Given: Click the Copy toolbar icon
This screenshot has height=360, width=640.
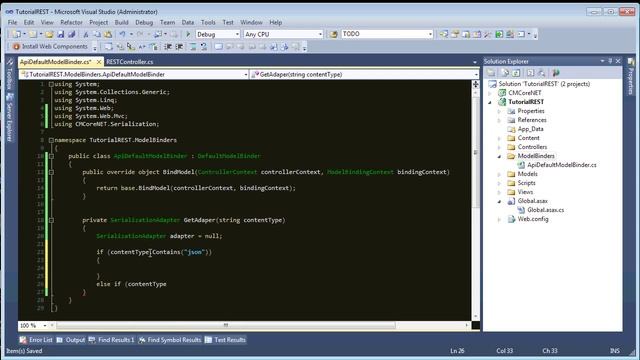Looking at the screenshot, I should [97, 34].
